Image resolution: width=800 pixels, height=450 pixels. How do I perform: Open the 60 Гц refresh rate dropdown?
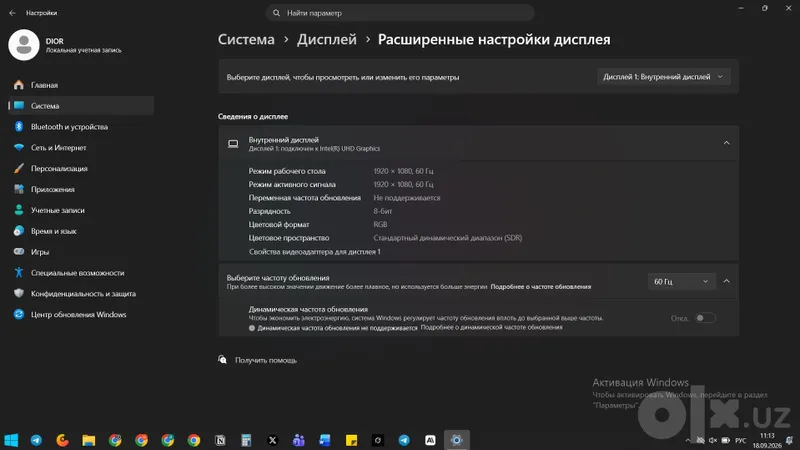[x=681, y=281]
